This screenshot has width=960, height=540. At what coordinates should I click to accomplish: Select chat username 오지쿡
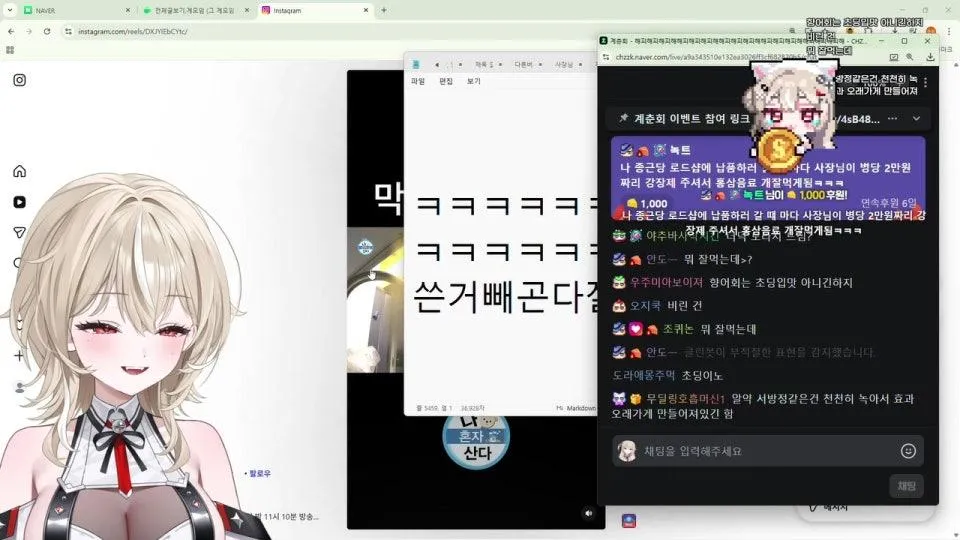(x=645, y=306)
